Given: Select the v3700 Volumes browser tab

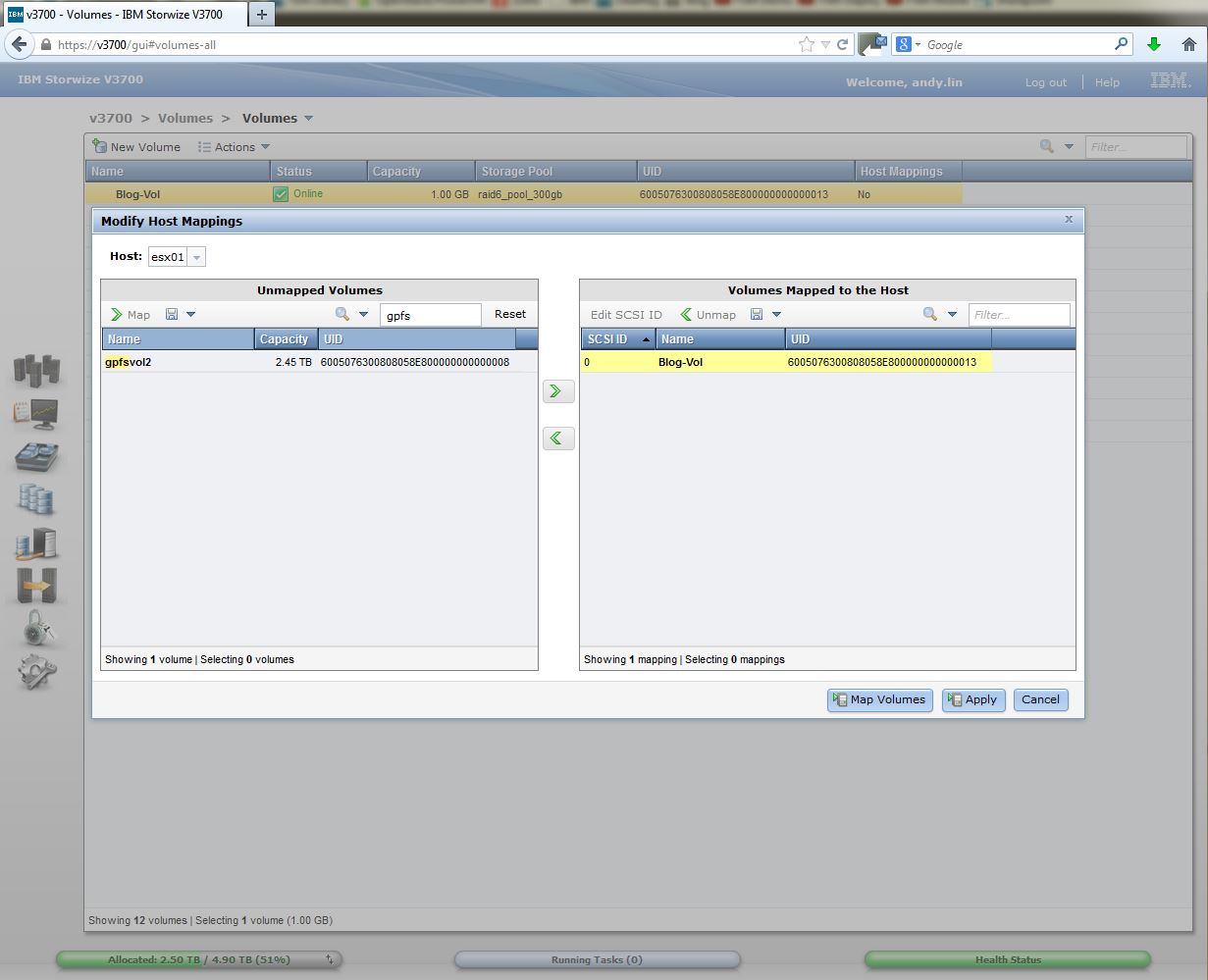Looking at the screenshot, I should [x=126, y=15].
